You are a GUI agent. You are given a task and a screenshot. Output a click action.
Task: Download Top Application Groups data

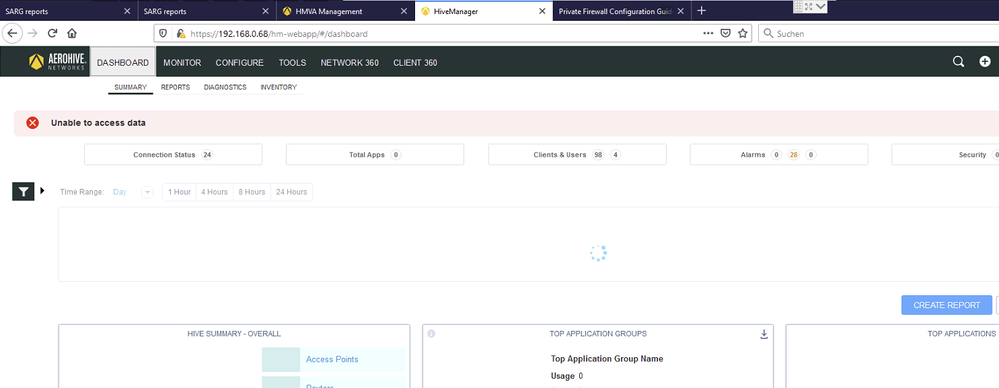coord(764,334)
